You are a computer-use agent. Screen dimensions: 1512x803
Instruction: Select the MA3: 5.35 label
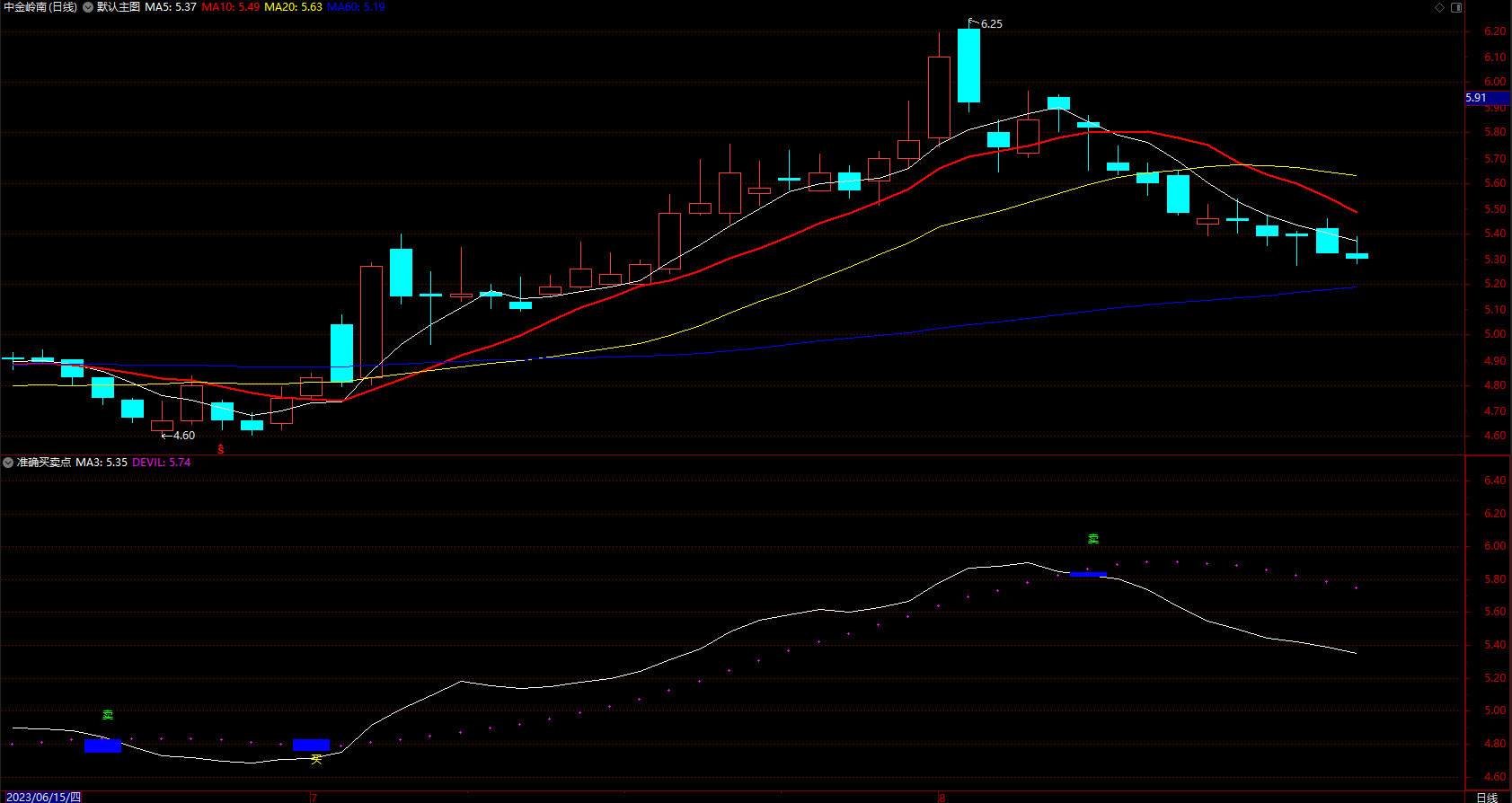coord(102,463)
